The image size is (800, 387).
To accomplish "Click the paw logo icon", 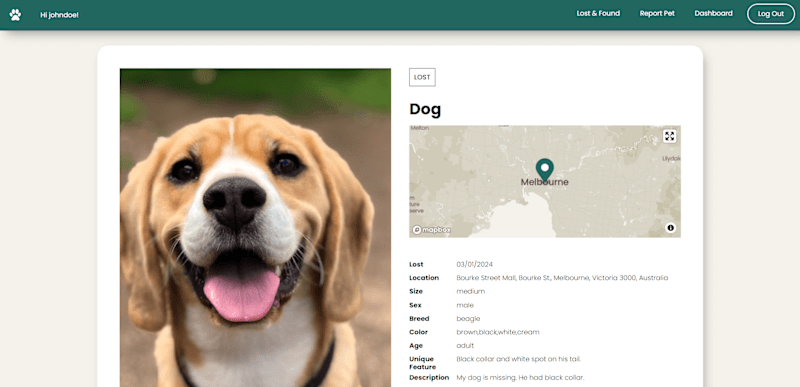I will [x=15, y=14].
